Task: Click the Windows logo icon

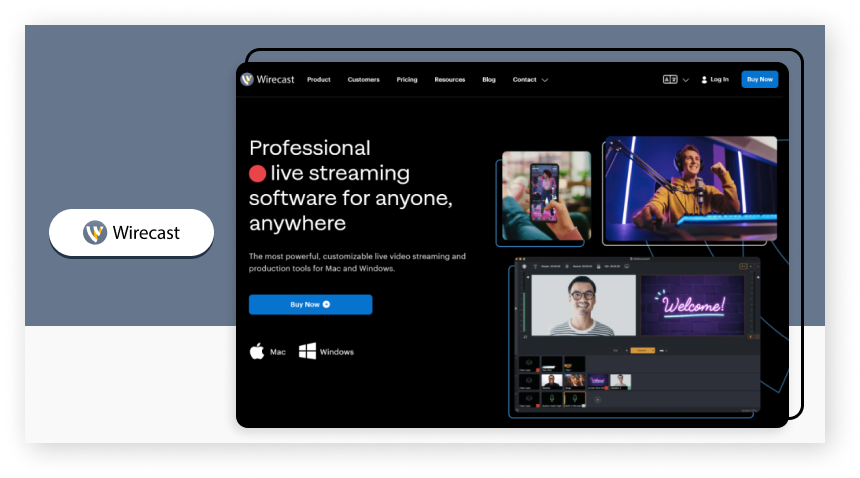Action: point(307,351)
